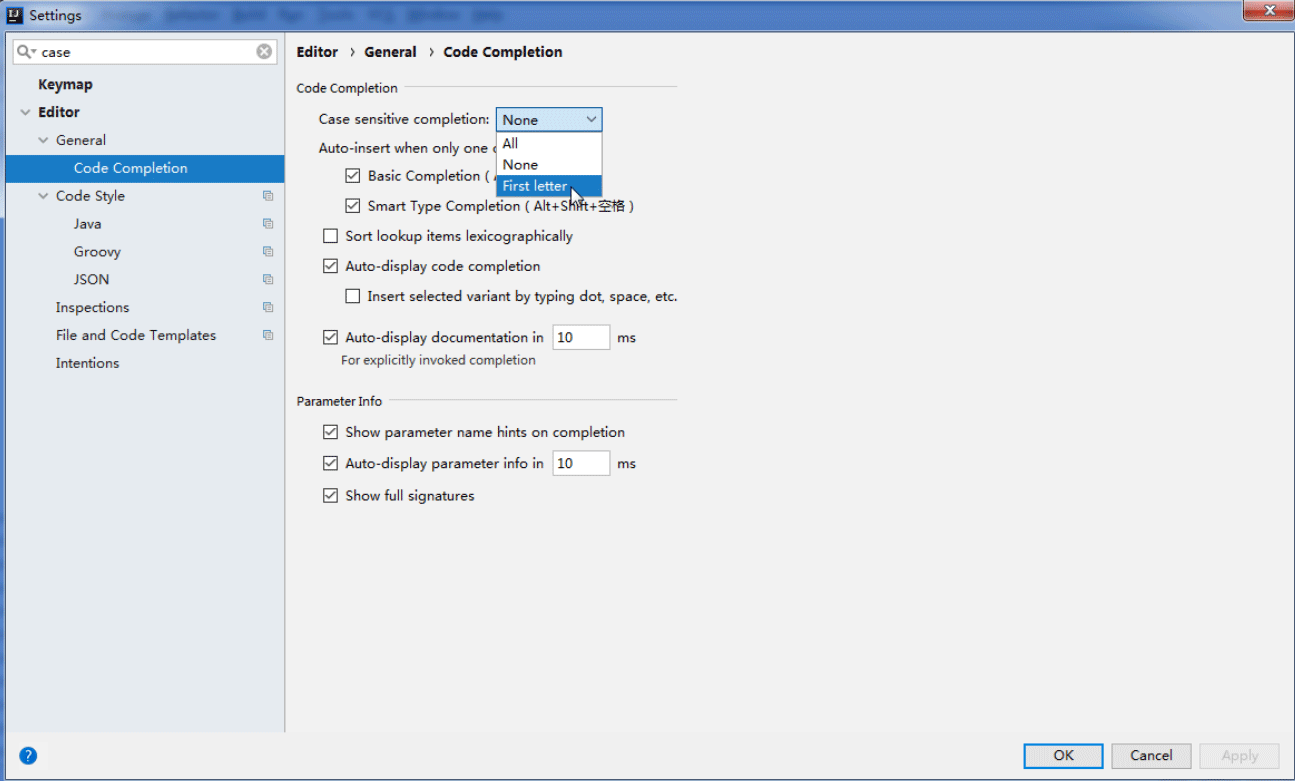Disable Show full signatures
The width and height of the screenshot is (1295, 781).
point(330,496)
